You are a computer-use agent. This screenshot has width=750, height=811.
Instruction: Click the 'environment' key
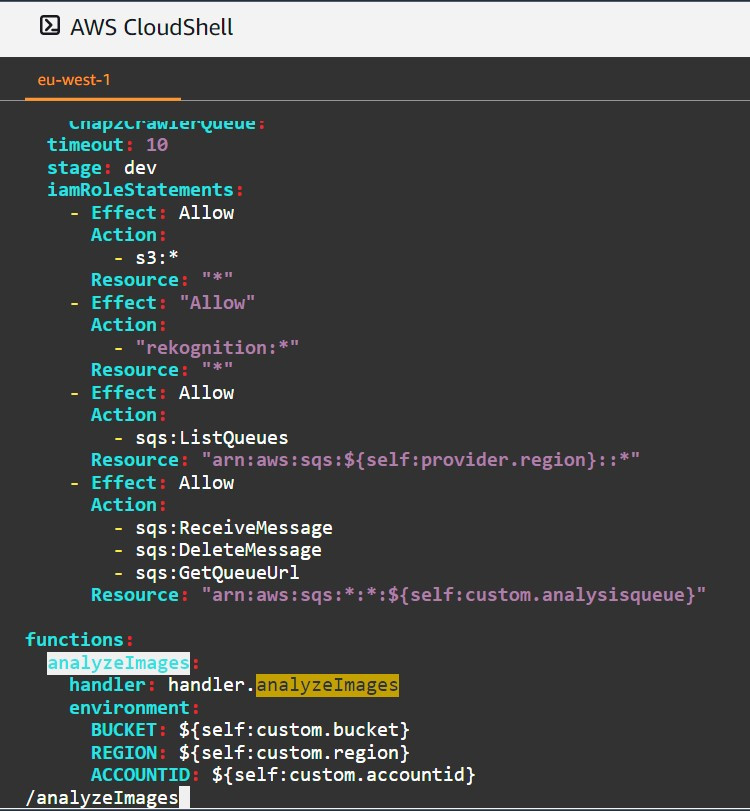click(129, 708)
